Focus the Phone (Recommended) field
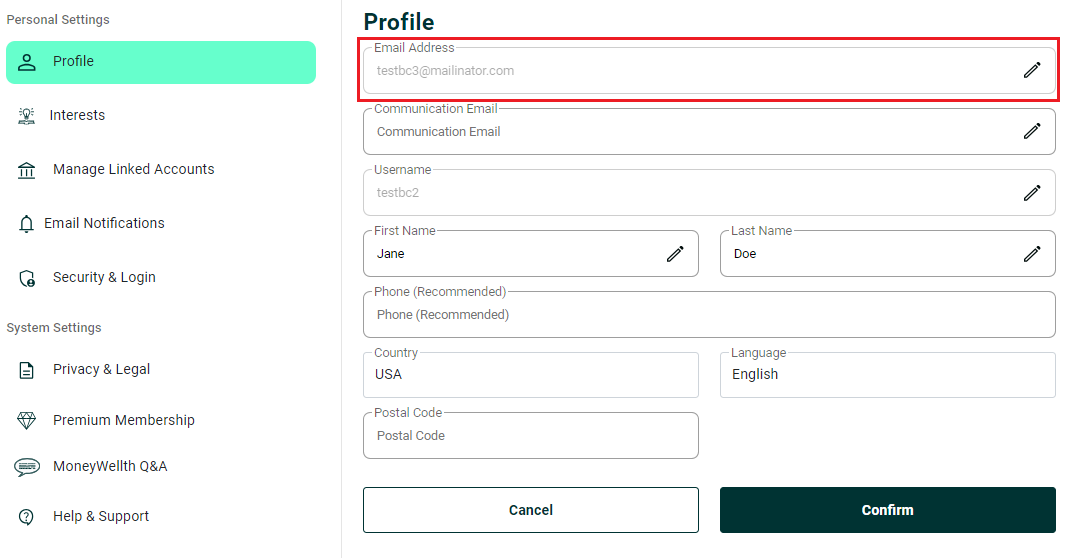The width and height of the screenshot is (1081, 558). click(x=708, y=315)
